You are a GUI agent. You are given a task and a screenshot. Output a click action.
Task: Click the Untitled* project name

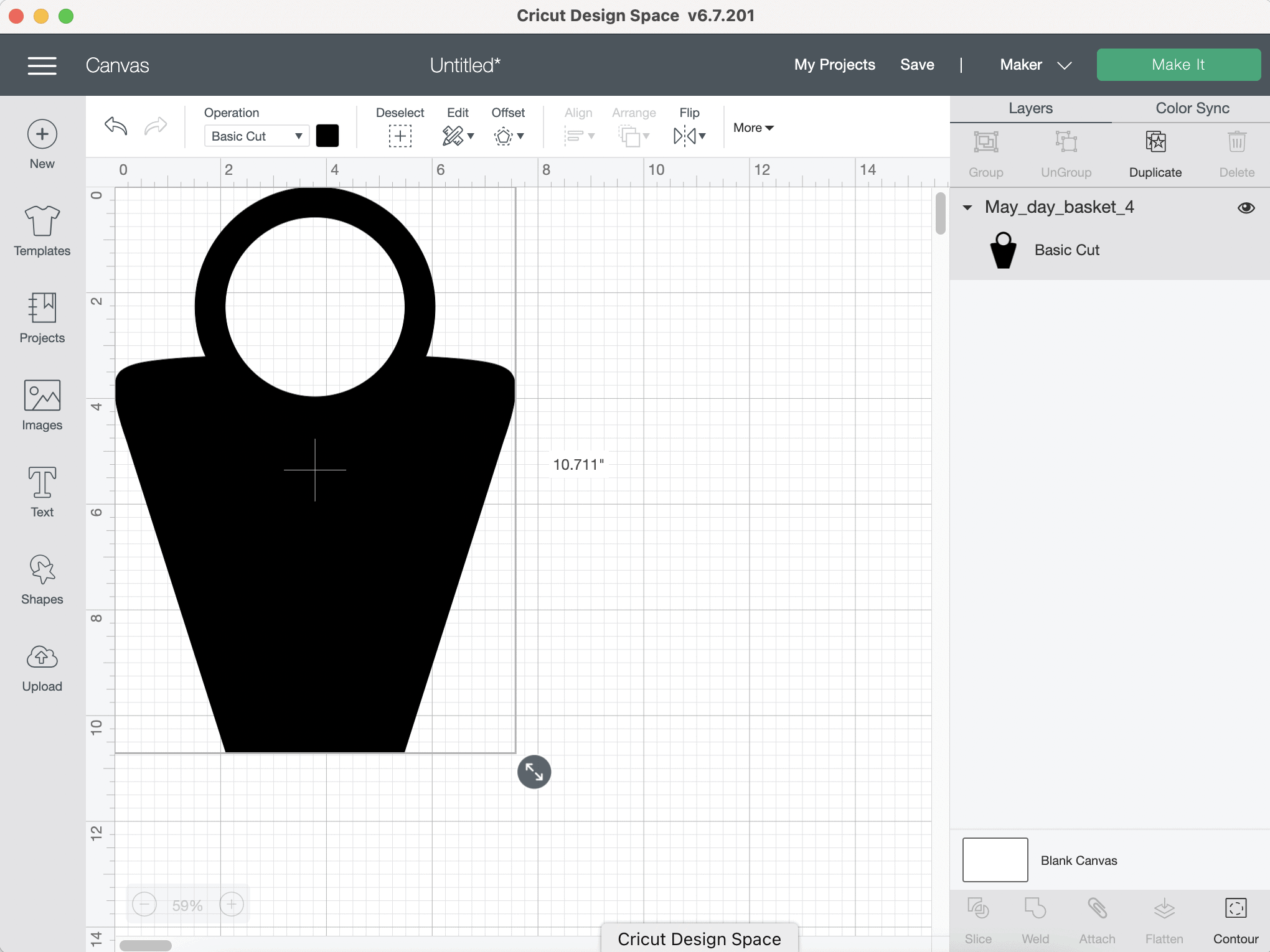(465, 65)
